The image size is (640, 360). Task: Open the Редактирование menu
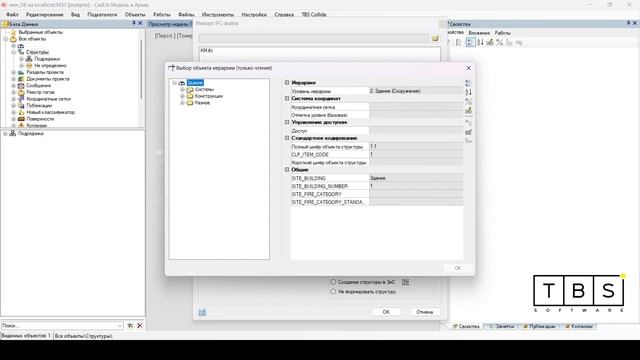click(44, 14)
